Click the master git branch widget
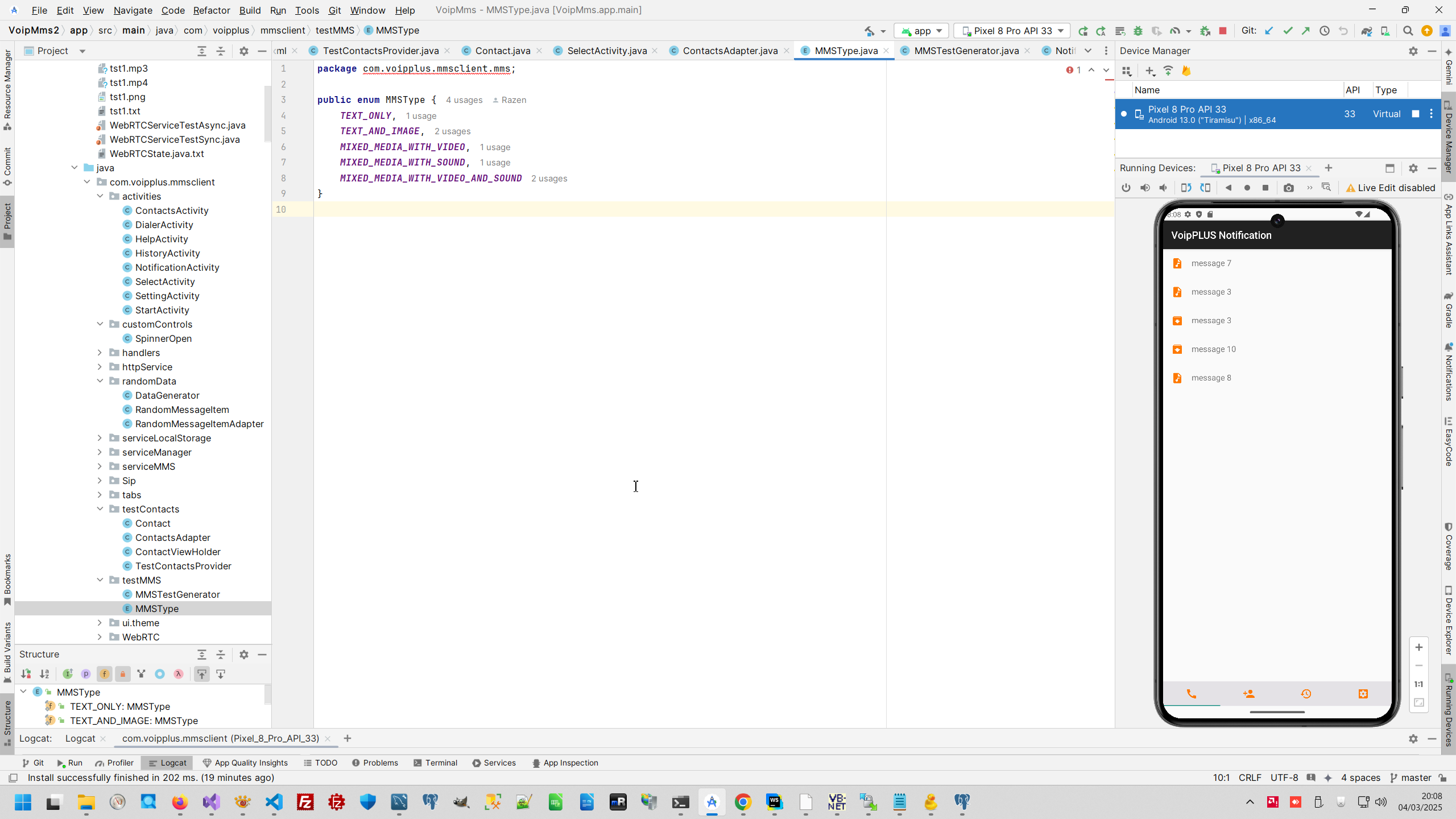Viewport: 1456px width, 819px height. (x=1410, y=777)
